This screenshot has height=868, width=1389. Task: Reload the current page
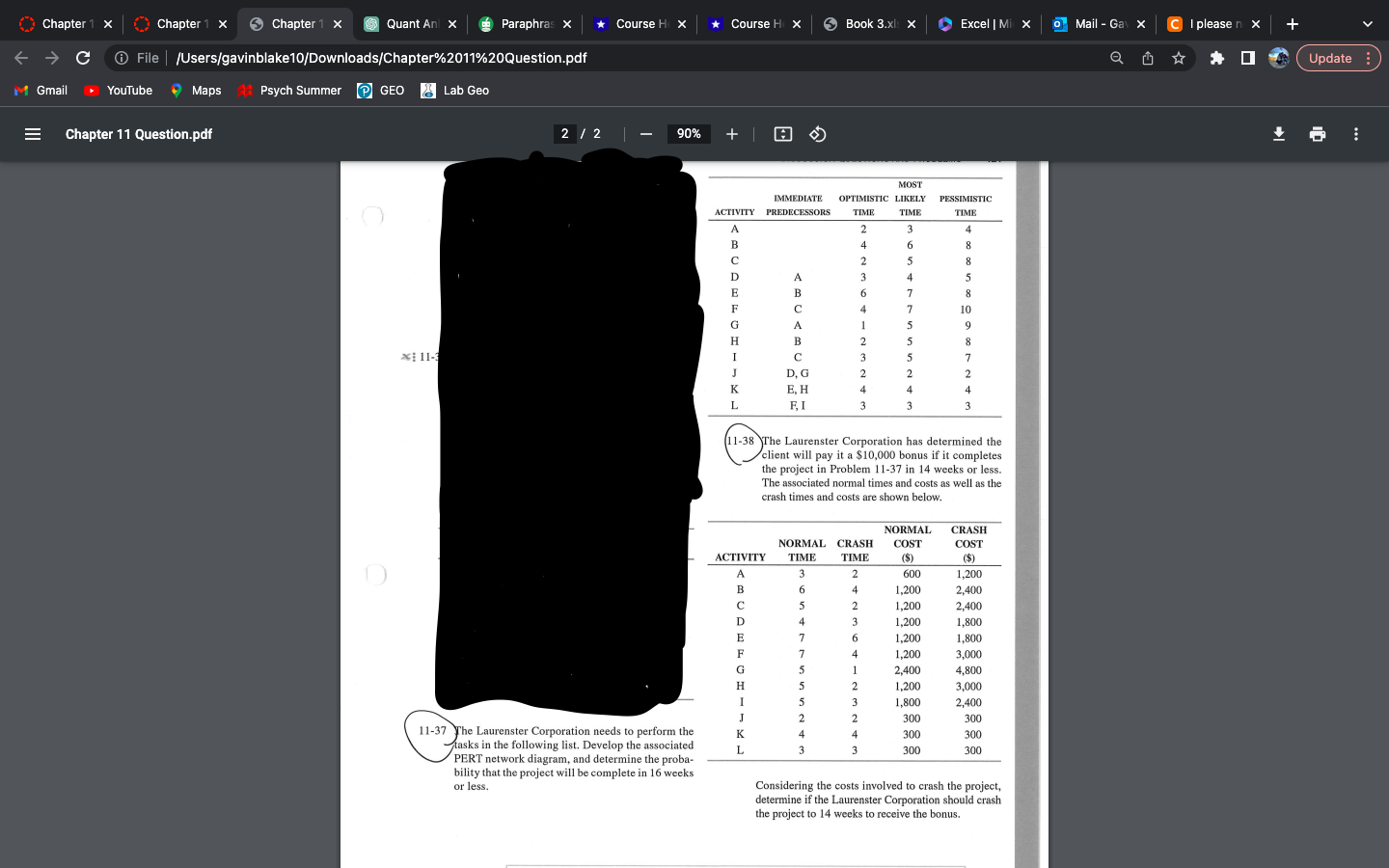point(83,58)
